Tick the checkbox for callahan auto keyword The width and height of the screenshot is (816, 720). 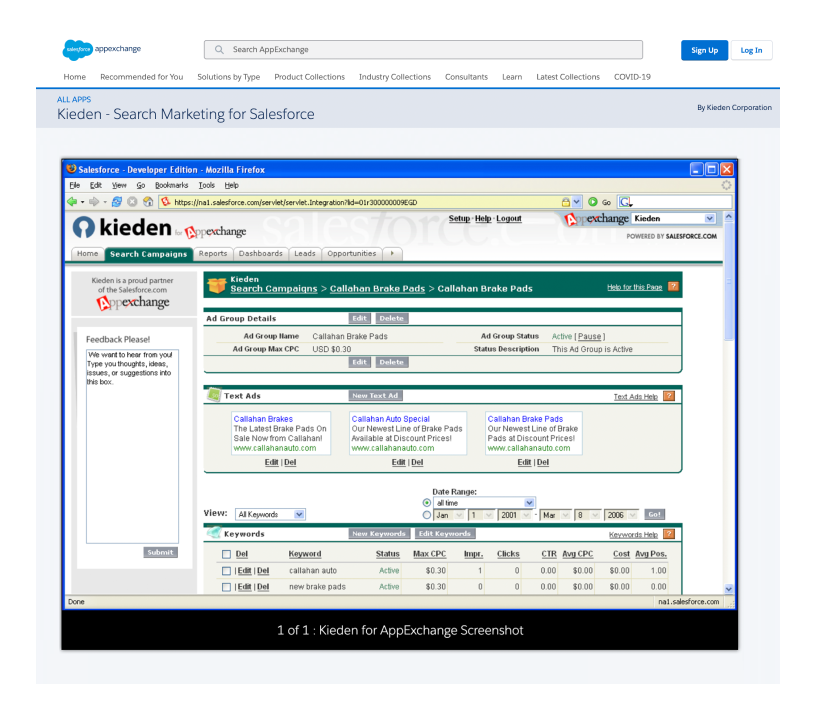226,571
